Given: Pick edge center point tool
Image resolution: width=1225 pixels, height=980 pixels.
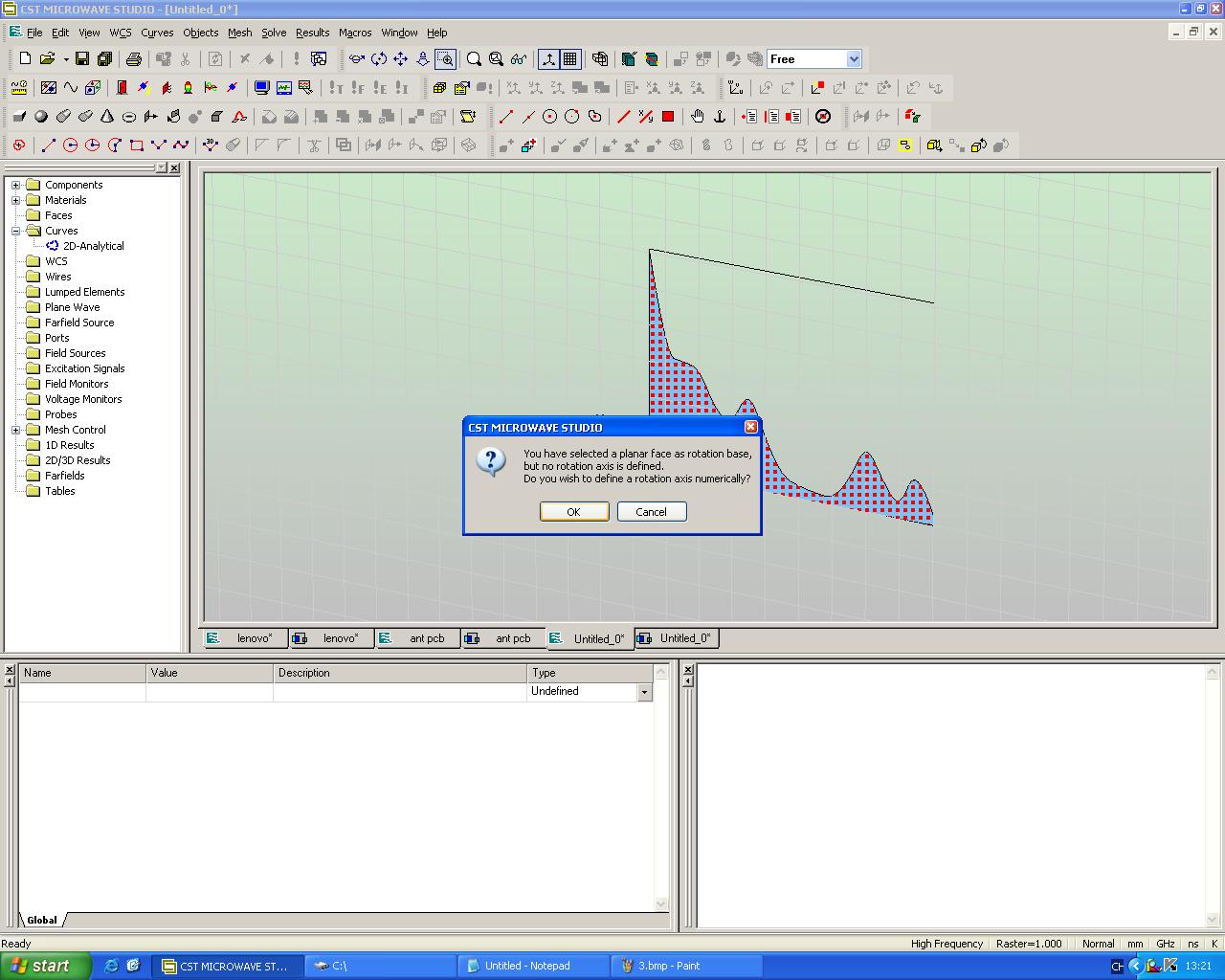Looking at the screenshot, I should [x=528, y=117].
